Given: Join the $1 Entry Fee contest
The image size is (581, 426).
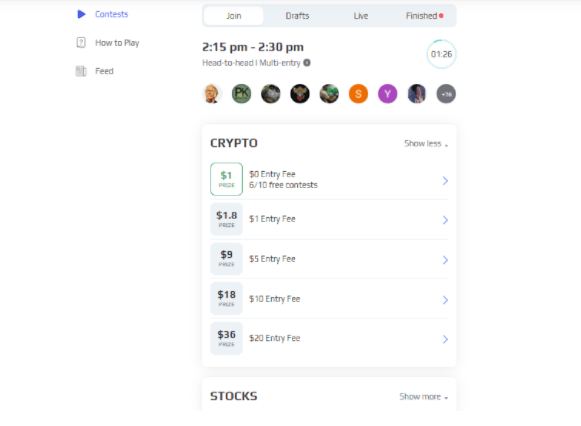Looking at the screenshot, I should coord(329,219).
